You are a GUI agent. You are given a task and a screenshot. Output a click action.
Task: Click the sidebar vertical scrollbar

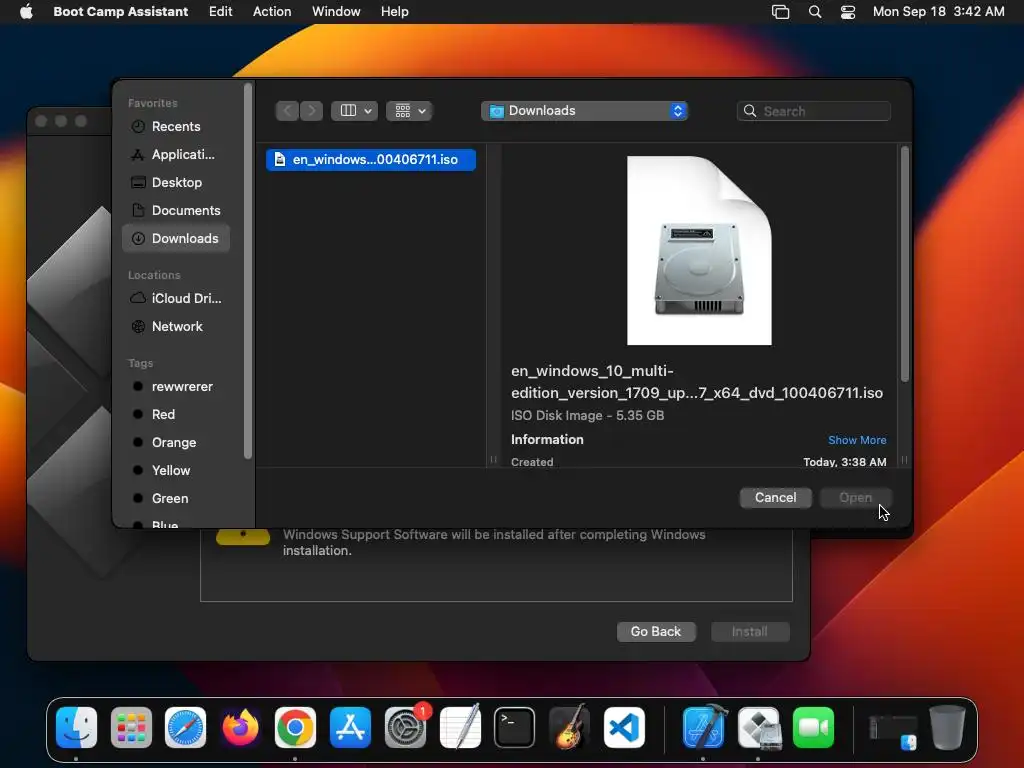point(248,272)
